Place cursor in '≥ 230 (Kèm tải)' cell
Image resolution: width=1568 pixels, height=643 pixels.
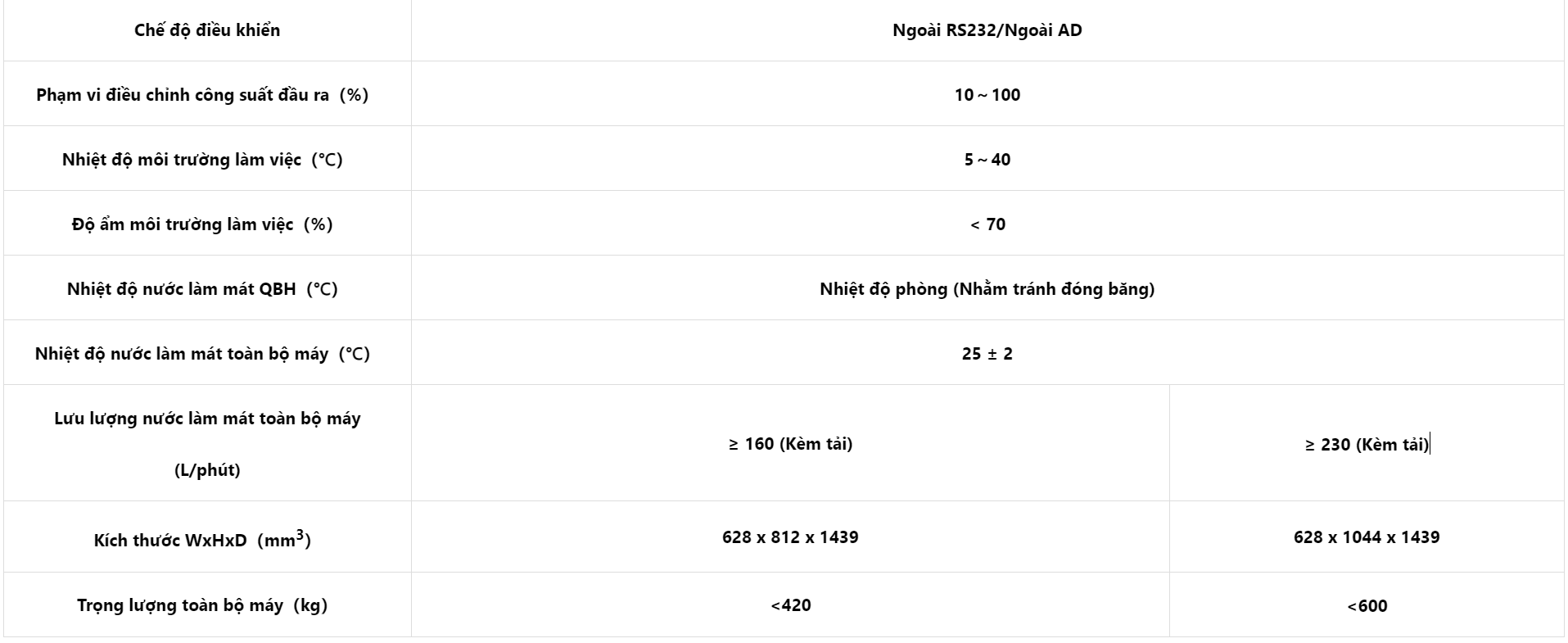(x=1367, y=444)
